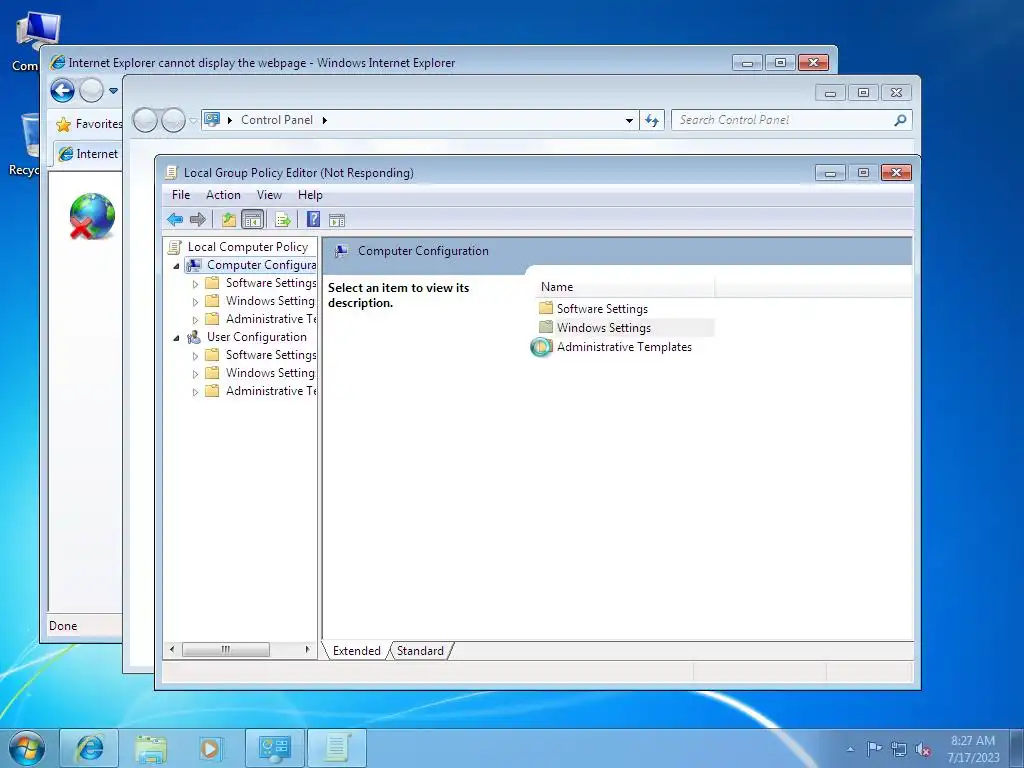Show hidden tray icons arrow

pyautogui.click(x=850, y=749)
